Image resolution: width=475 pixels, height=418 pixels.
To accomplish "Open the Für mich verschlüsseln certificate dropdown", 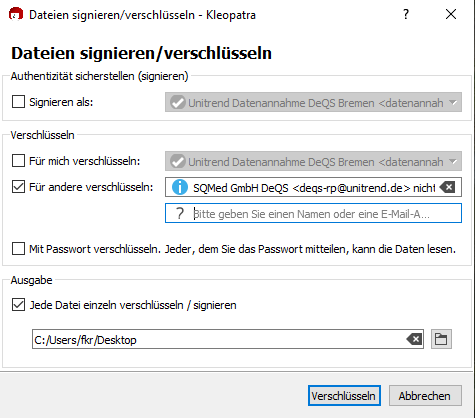I will pos(313,161).
